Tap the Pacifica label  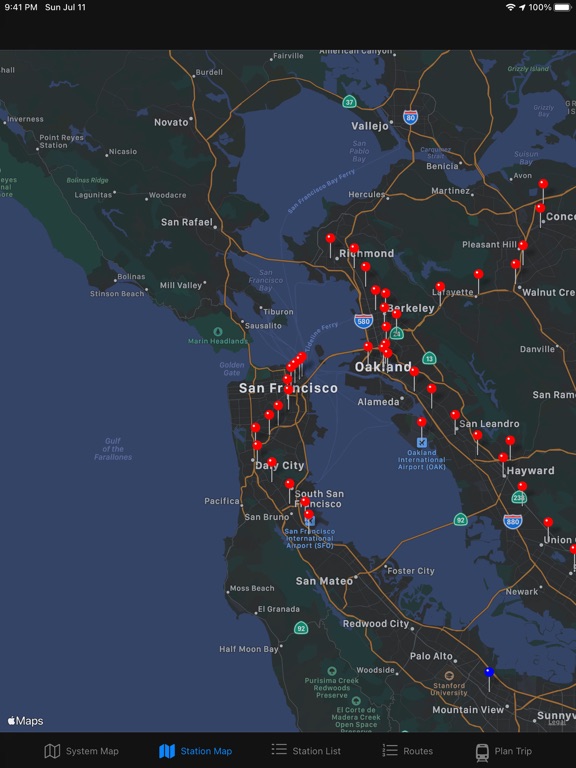[x=222, y=501]
